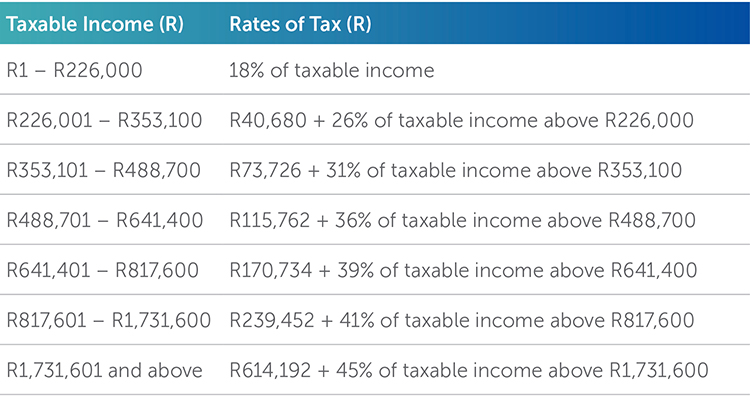The width and height of the screenshot is (750, 403).
Task: Click the Rates of Tax (R) column header
Action: click(x=300, y=24)
